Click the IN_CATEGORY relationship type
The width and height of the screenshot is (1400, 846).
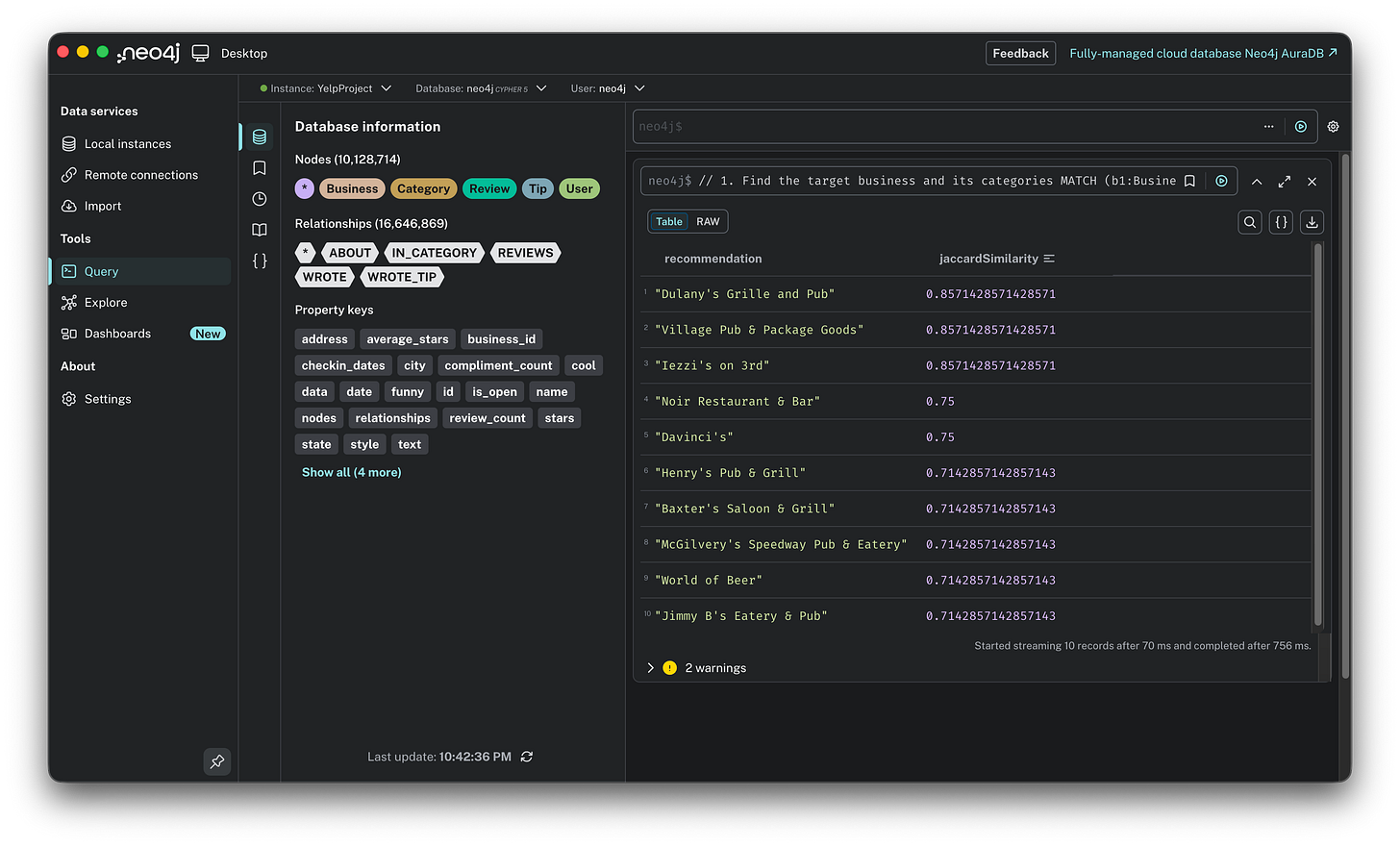(x=435, y=253)
